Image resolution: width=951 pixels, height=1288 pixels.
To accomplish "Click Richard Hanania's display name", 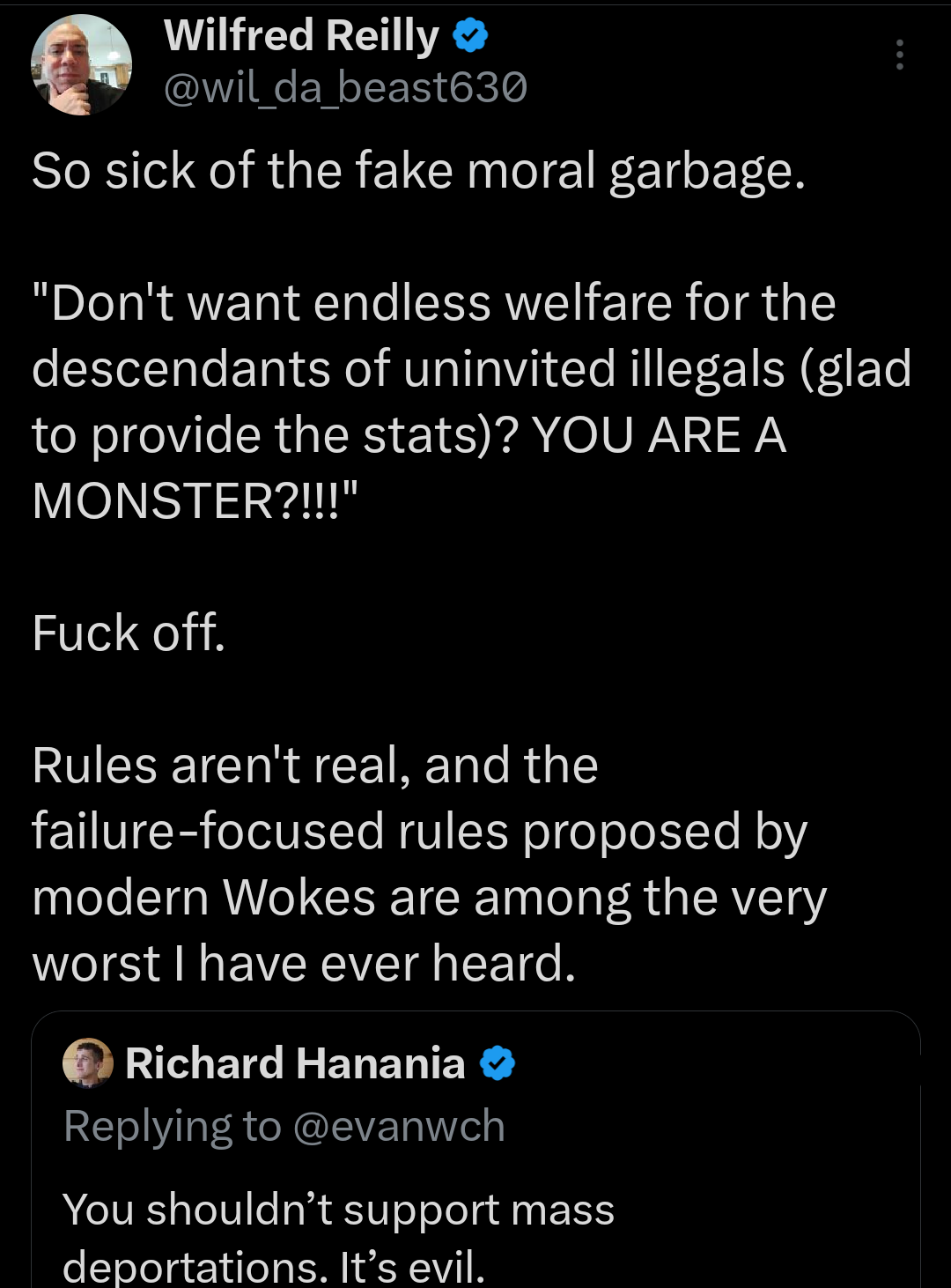I will [x=297, y=1062].
